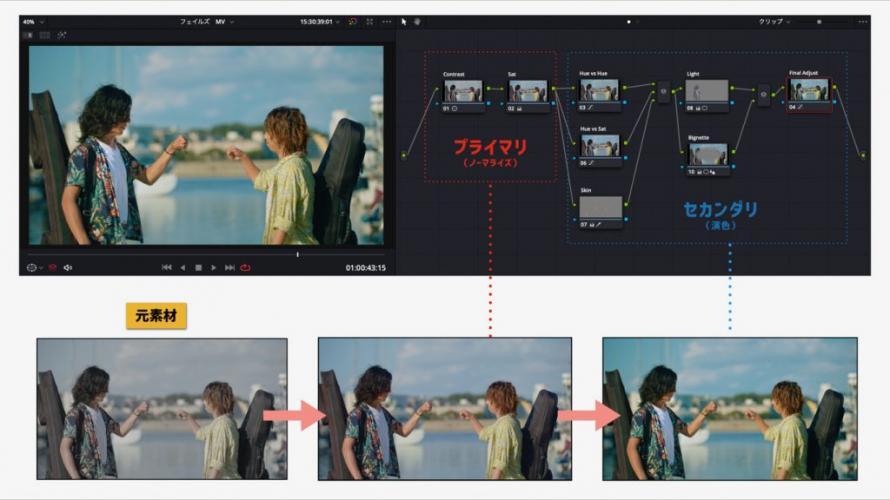Open the node editor three-dot options menu
Image resolution: width=890 pixels, height=500 pixels.
coord(863,22)
